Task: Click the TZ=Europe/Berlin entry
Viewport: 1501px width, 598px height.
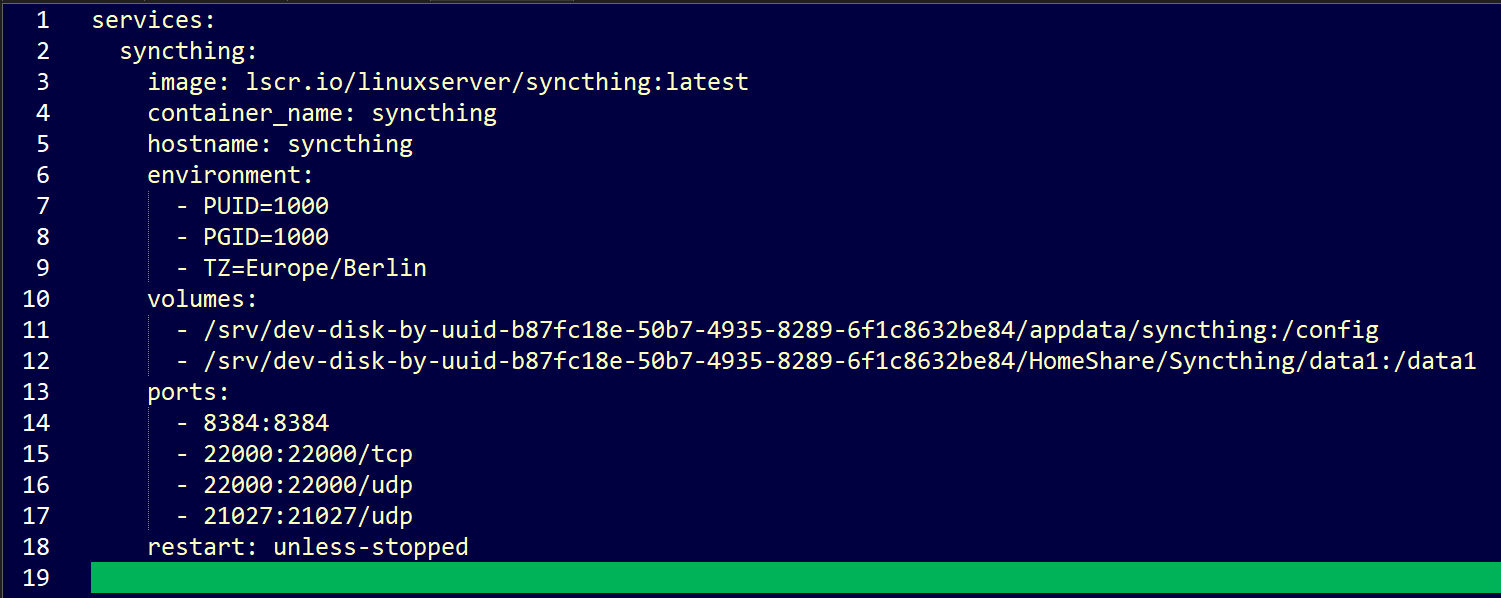Action: (314, 268)
